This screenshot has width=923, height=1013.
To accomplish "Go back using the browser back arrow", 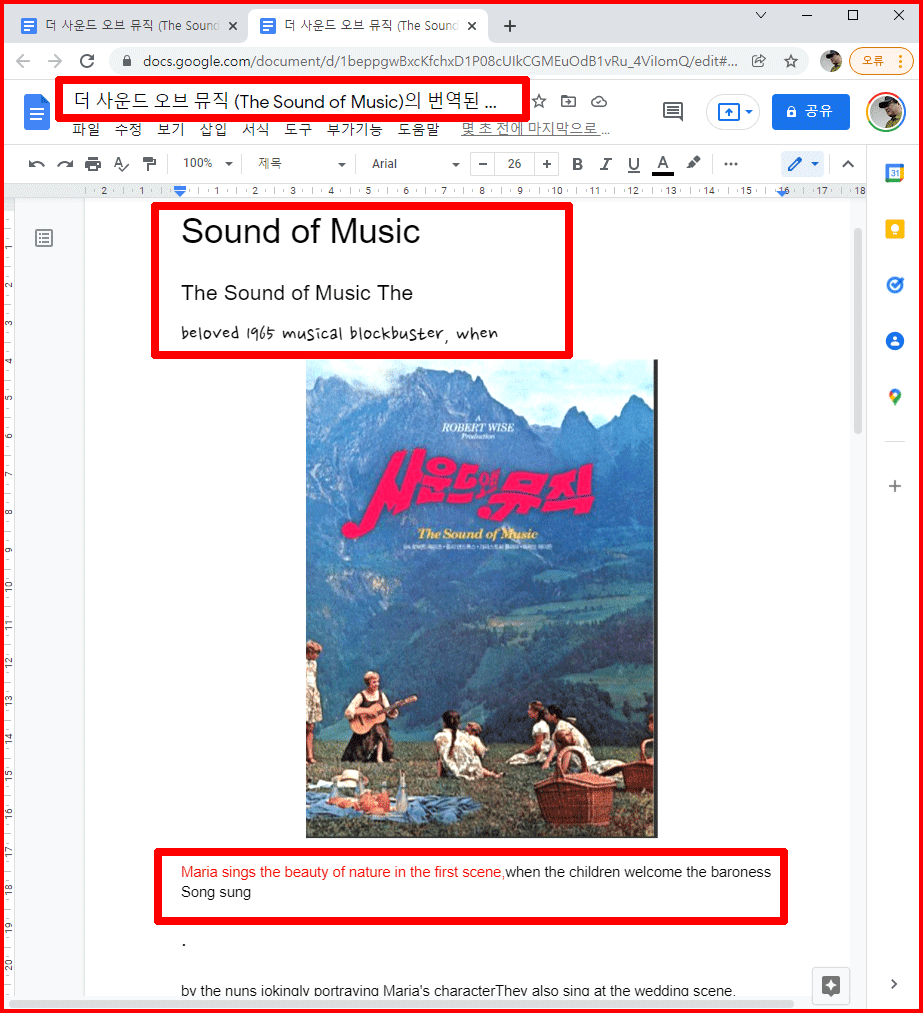I will pyautogui.click(x=23, y=61).
